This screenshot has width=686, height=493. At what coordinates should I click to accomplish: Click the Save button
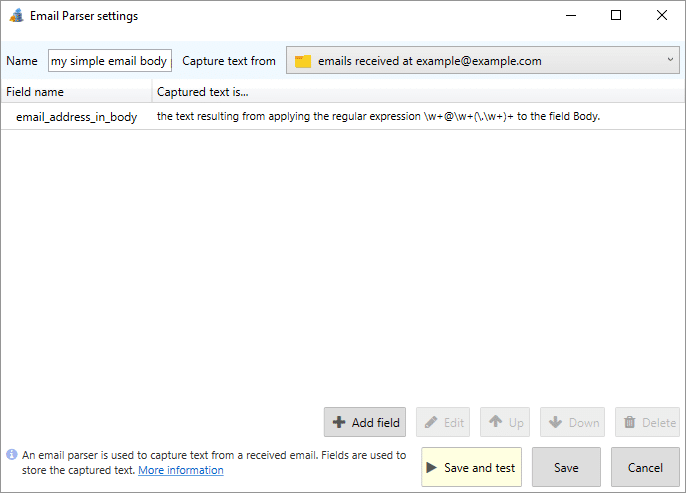click(x=566, y=467)
